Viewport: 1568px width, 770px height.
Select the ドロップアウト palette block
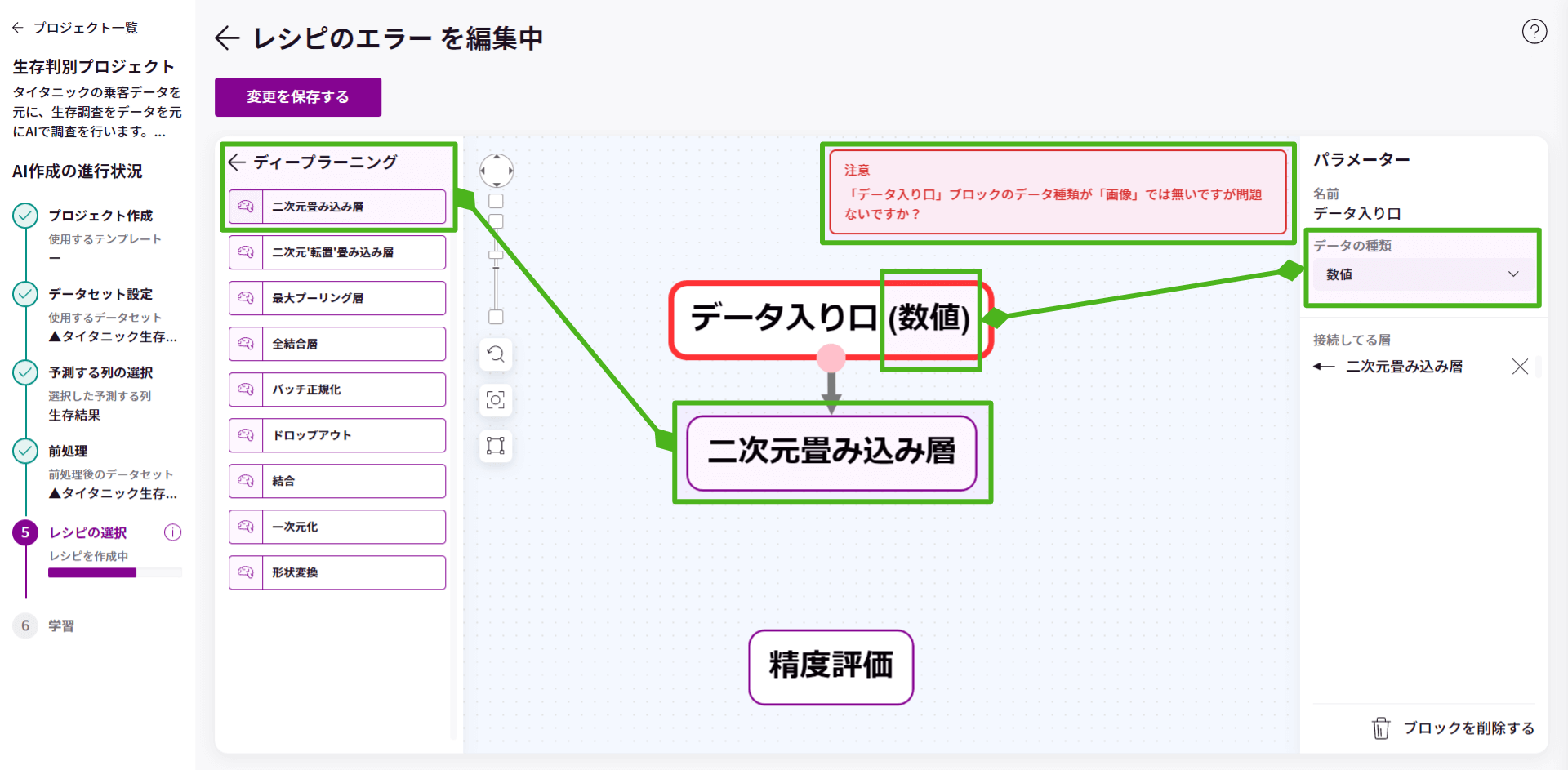(x=337, y=435)
